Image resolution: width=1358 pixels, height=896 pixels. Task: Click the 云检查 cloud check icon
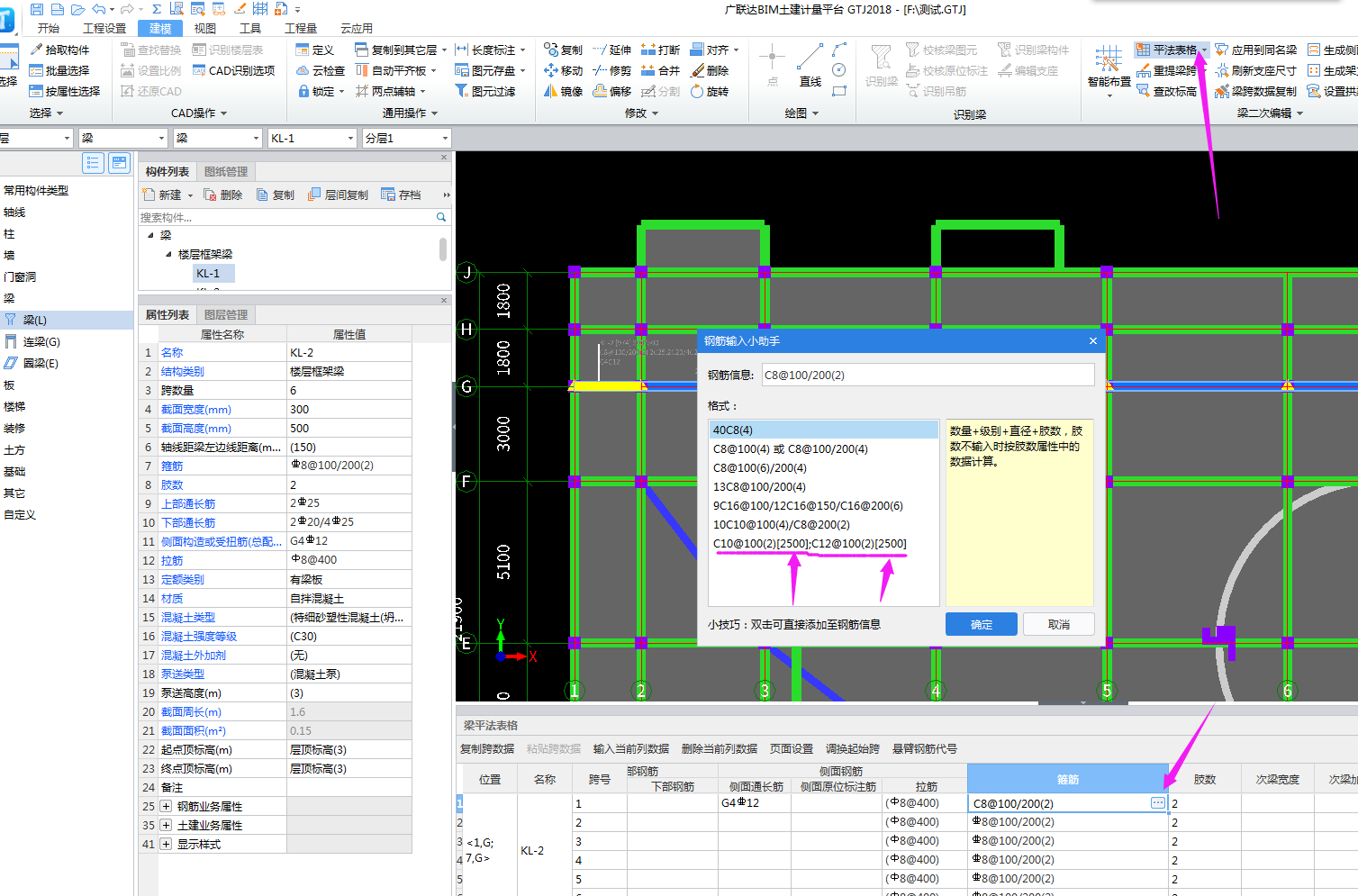pyautogui.click(x=321, y=70)
